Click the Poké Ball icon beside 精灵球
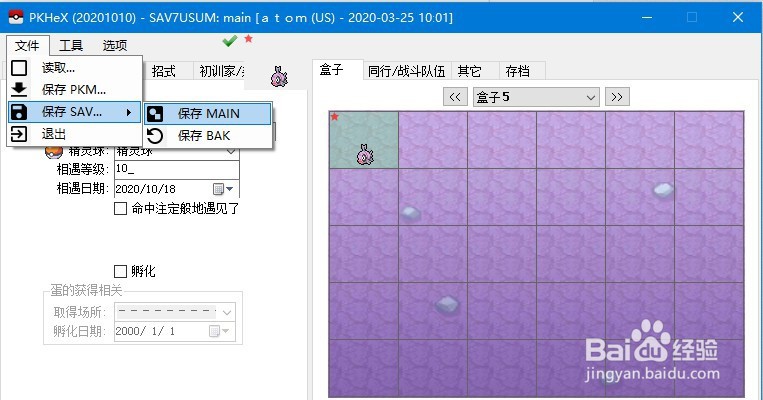763x400 pixels. tap(54, 152)
